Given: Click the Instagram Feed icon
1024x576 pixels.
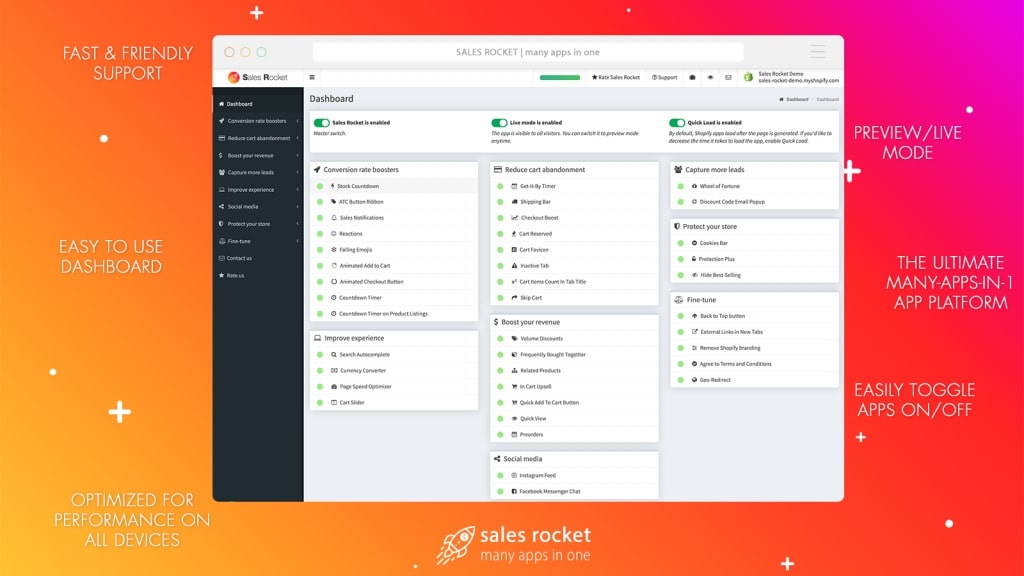Looking at the screenshot, I should click(514, 475).
